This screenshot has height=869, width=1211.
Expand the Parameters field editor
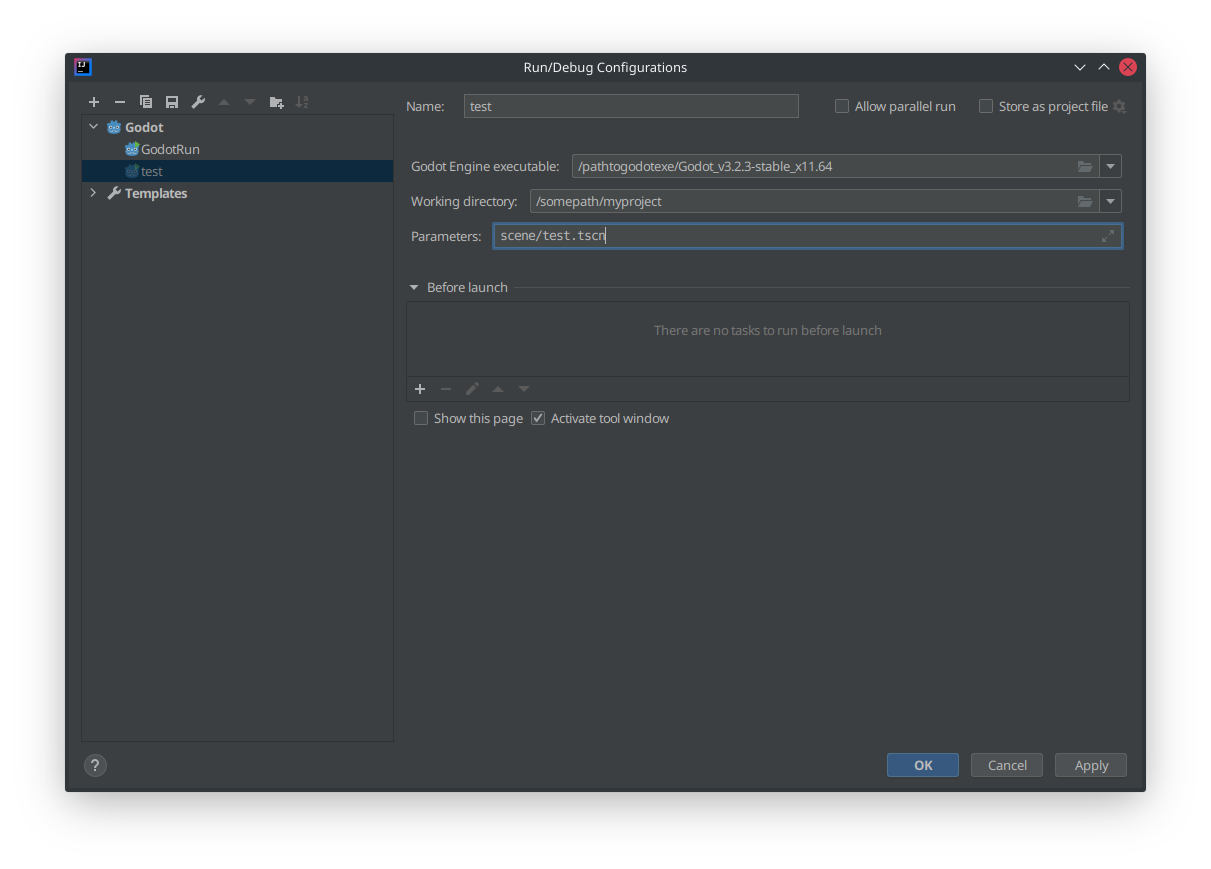pos(1108,236)
